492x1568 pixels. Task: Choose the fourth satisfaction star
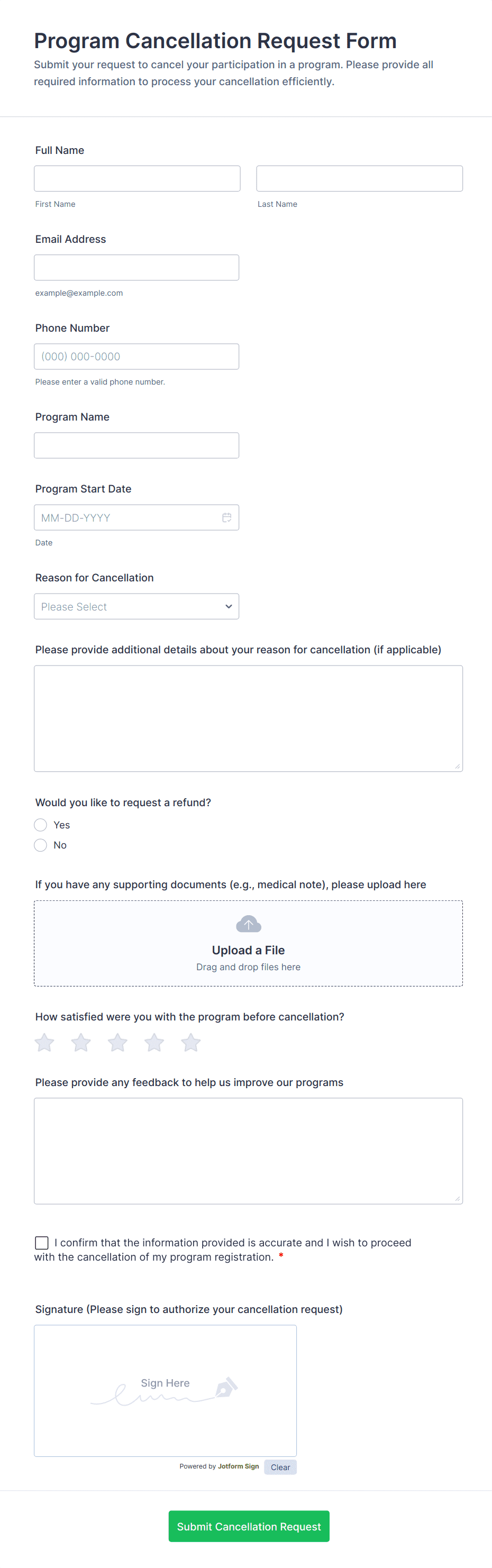[154, 1043]
